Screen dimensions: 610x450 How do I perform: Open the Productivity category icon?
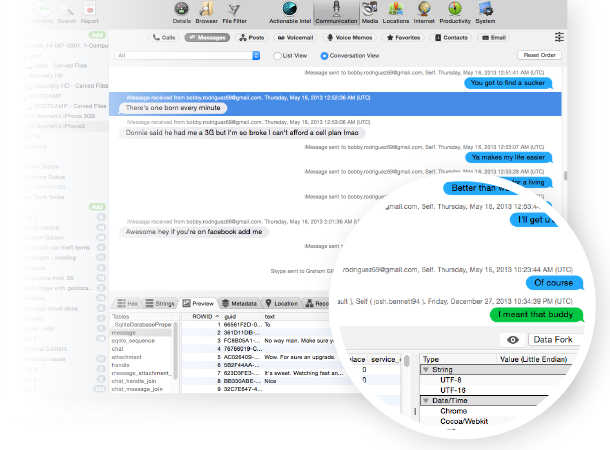pyautogui.click(x=455, y=13)
